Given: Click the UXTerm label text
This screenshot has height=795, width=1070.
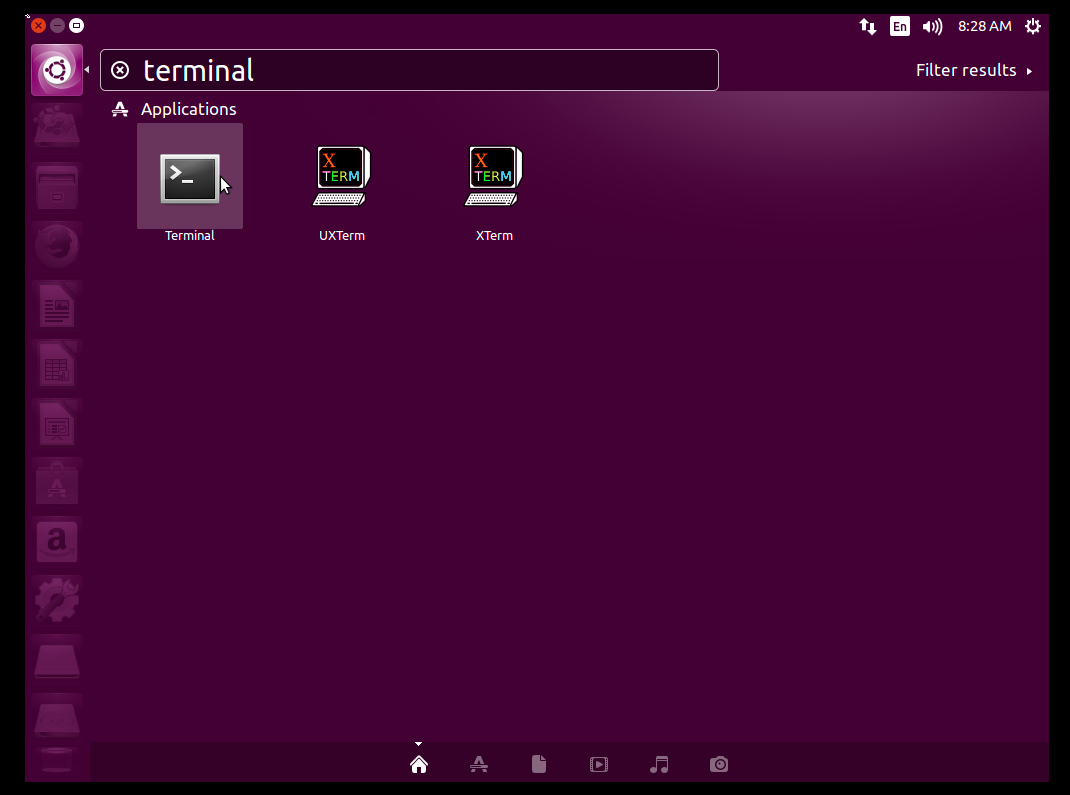Looking at the screenshot, I should coord(342,235).
